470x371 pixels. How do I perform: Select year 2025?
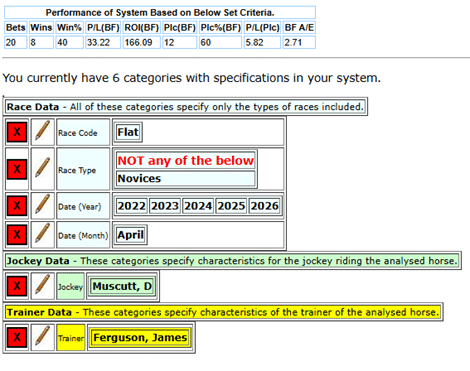(x=231, y=206)
